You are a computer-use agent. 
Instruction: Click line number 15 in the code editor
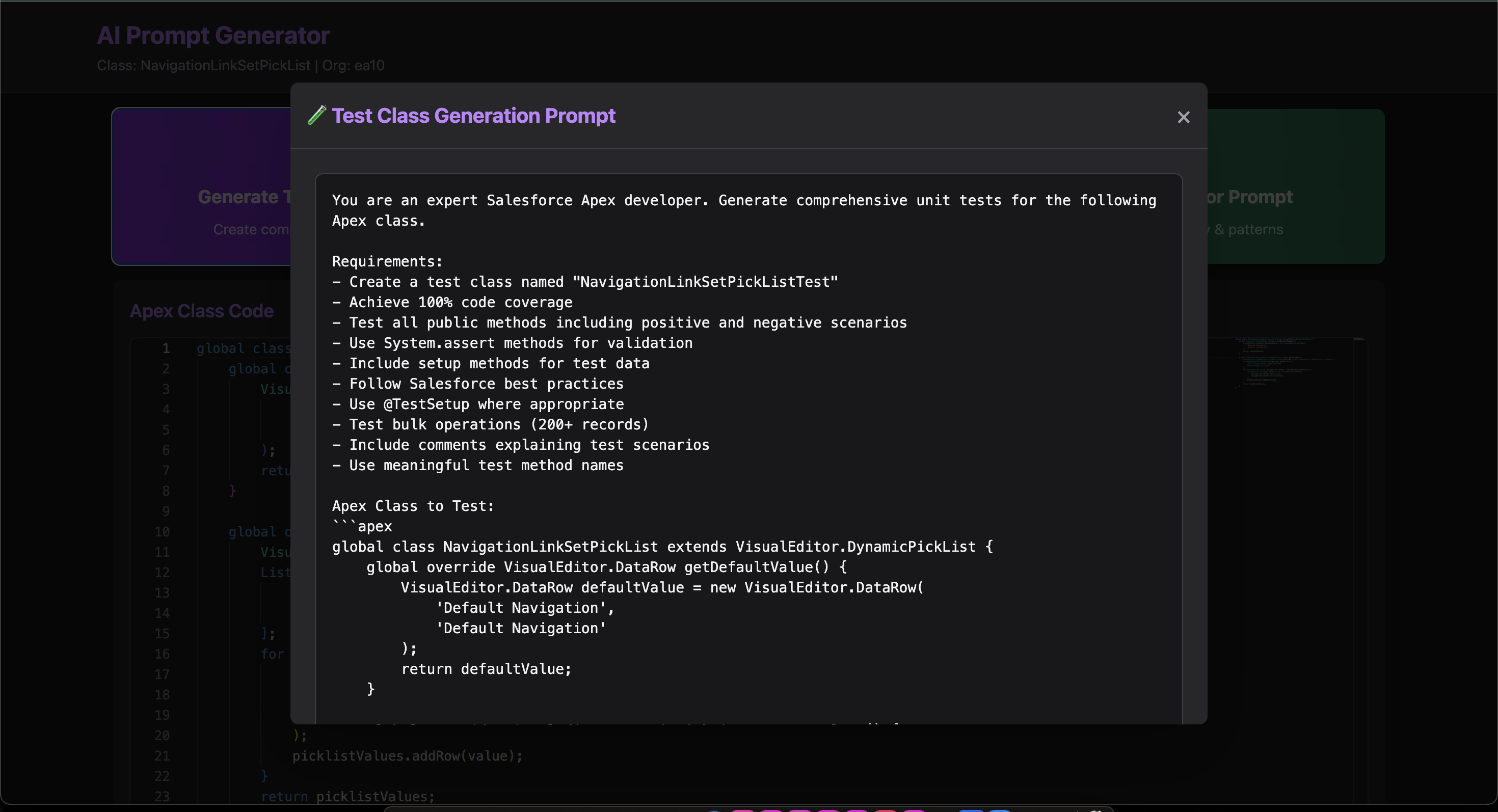tap(162, 634)
